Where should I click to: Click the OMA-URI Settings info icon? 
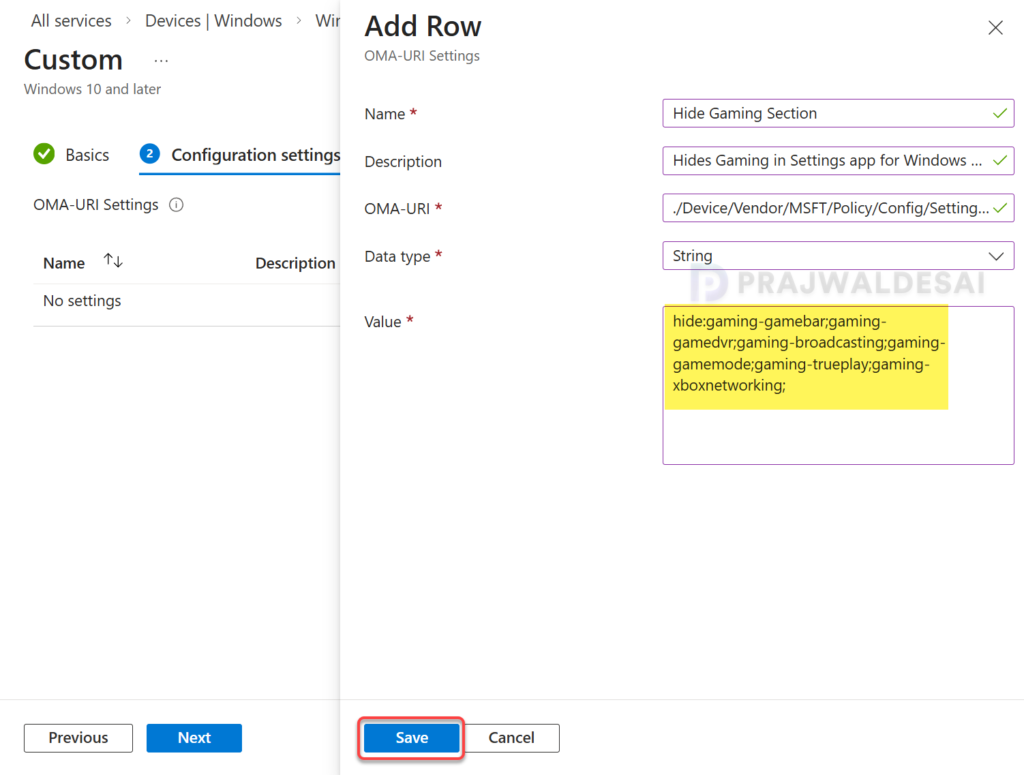click(x=176, y=205)
